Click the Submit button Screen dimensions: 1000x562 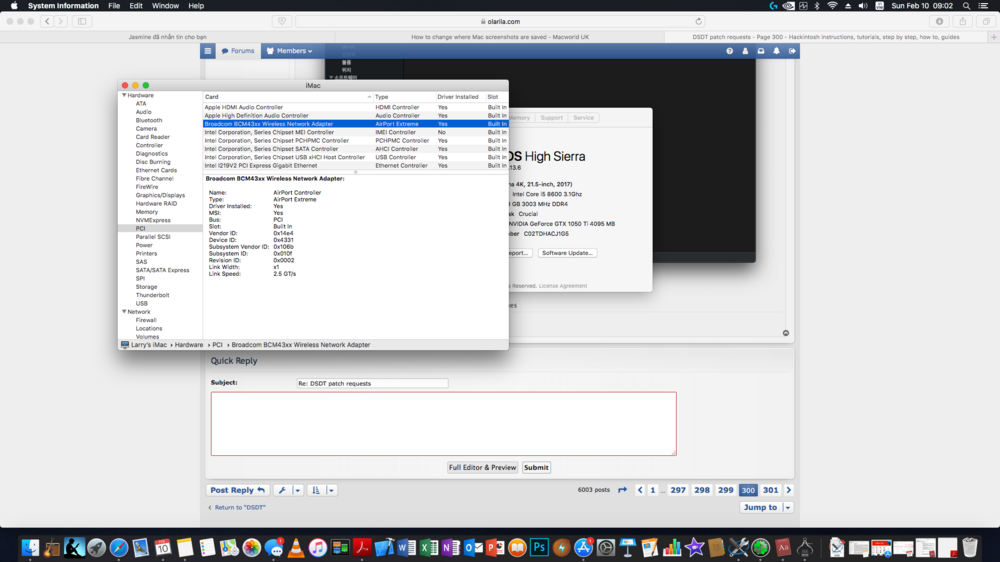tap(536, 467)
